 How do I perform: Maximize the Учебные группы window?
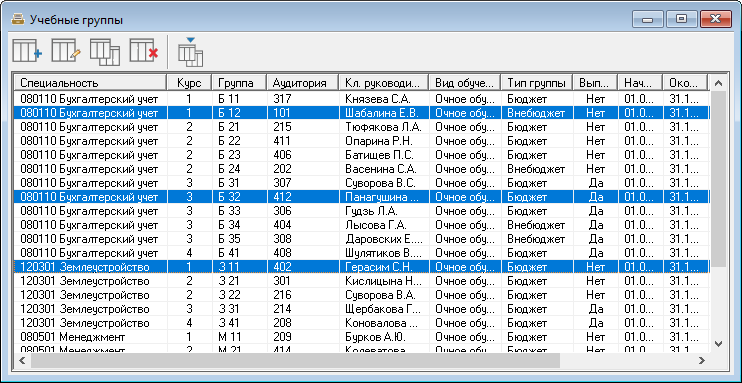click(681, 19)
